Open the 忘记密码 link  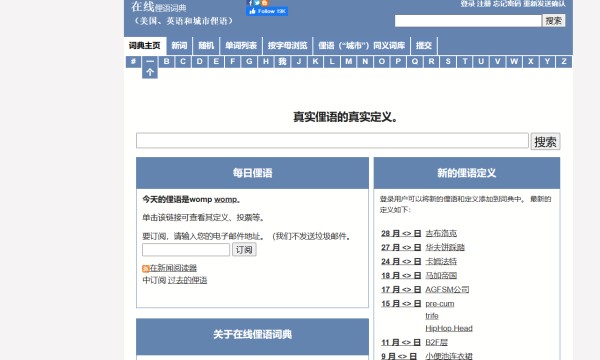coord(507,3)
